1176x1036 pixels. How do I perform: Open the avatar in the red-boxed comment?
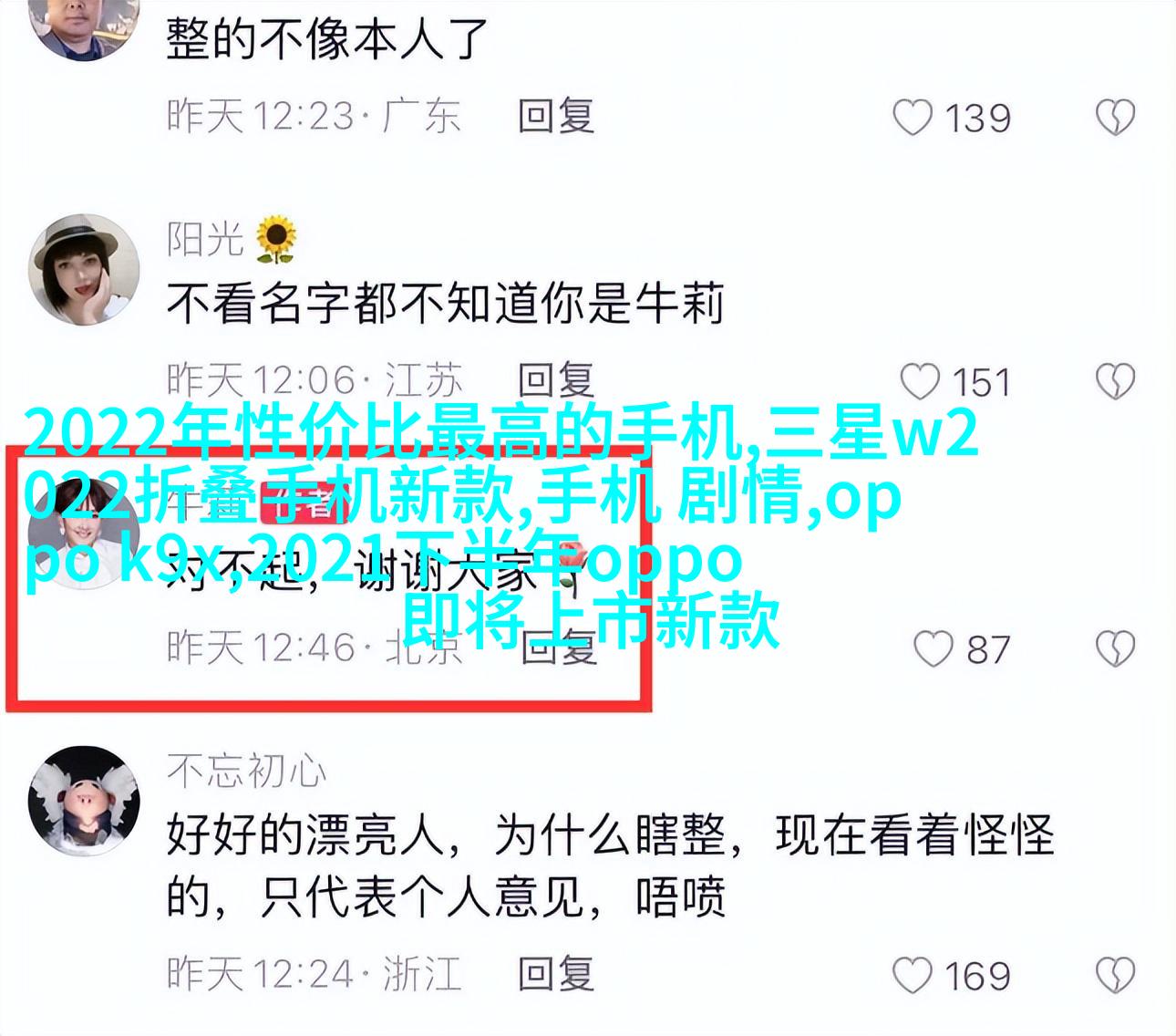pos(84,532)
